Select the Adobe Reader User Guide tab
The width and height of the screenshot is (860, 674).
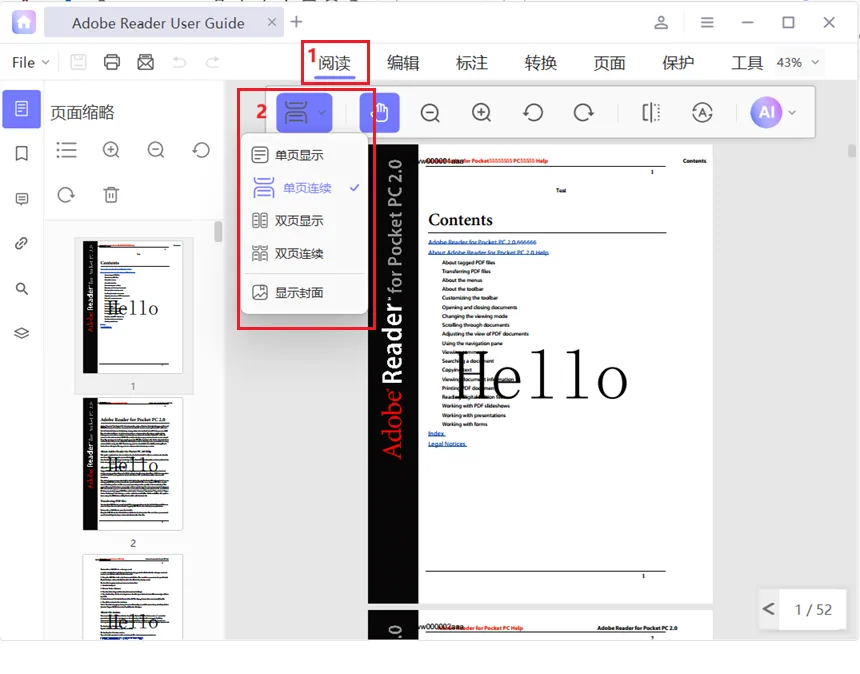click(158, 23)
